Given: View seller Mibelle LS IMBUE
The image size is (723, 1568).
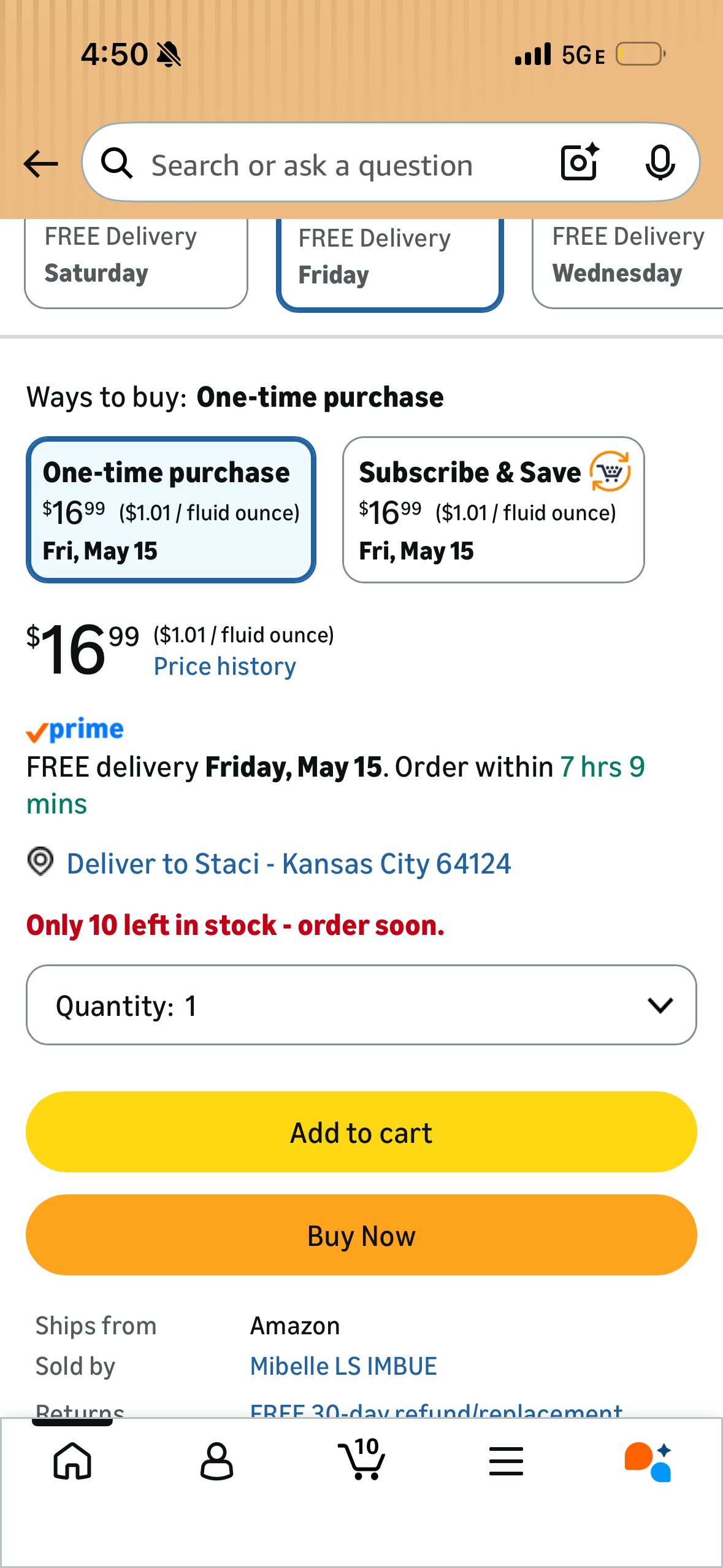Looking at the screenshot, I should pos(343,1366).
